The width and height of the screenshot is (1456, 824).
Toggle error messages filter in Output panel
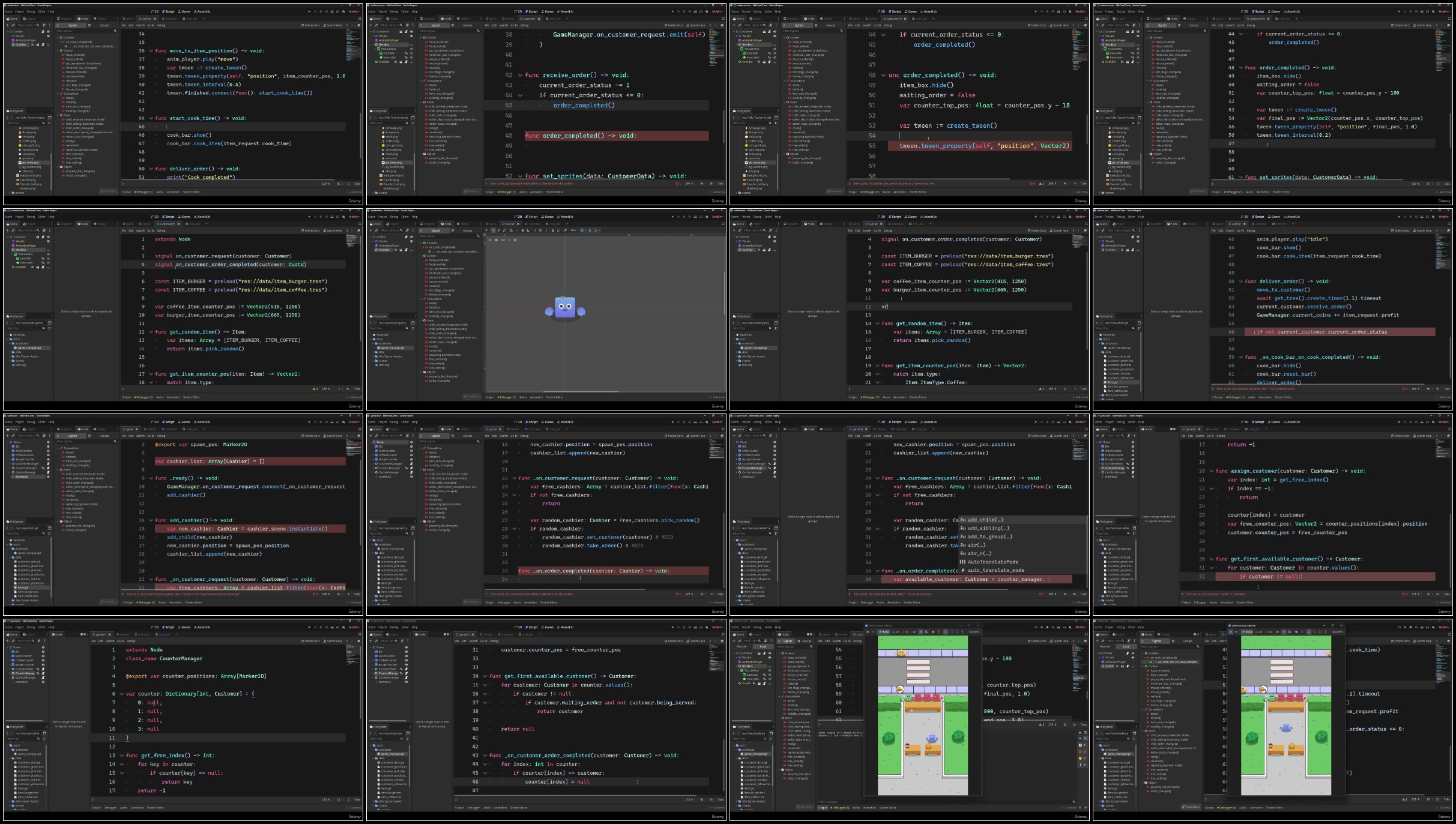[x=1083, y=752]
